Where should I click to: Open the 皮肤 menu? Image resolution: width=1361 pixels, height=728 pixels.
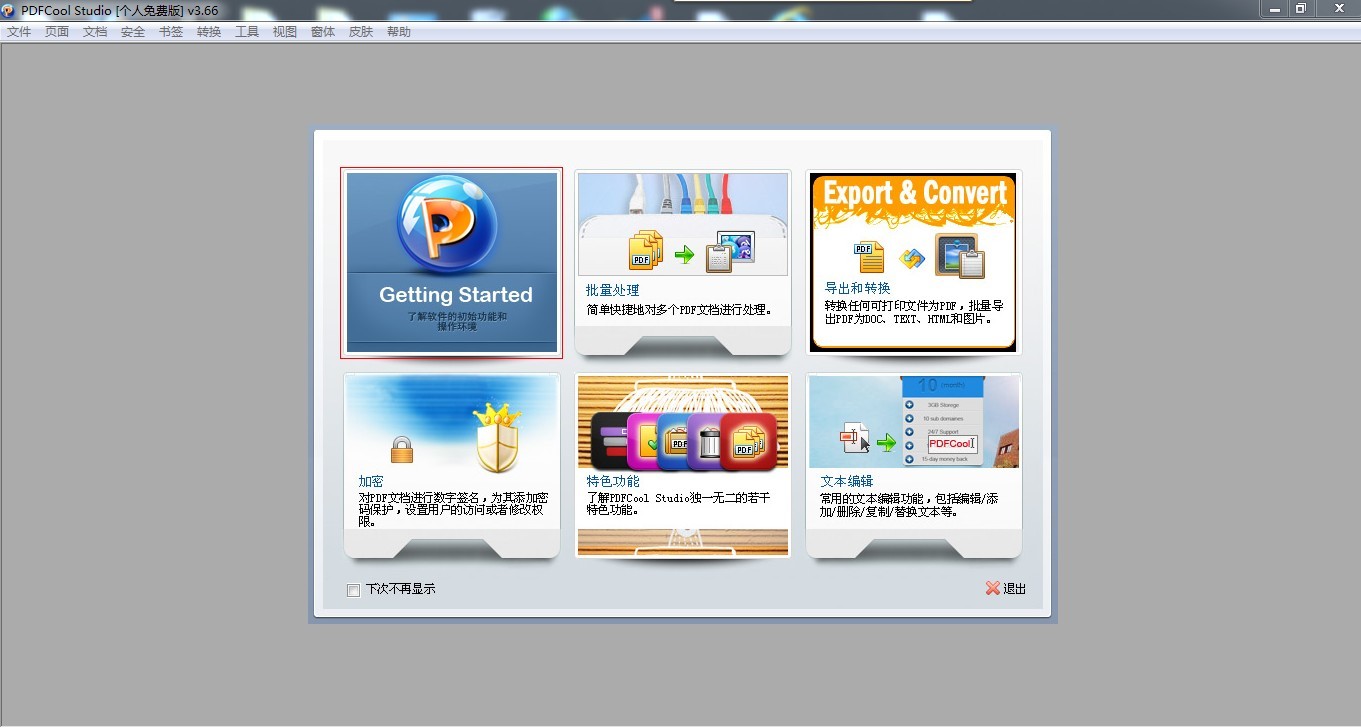[361, 32]
